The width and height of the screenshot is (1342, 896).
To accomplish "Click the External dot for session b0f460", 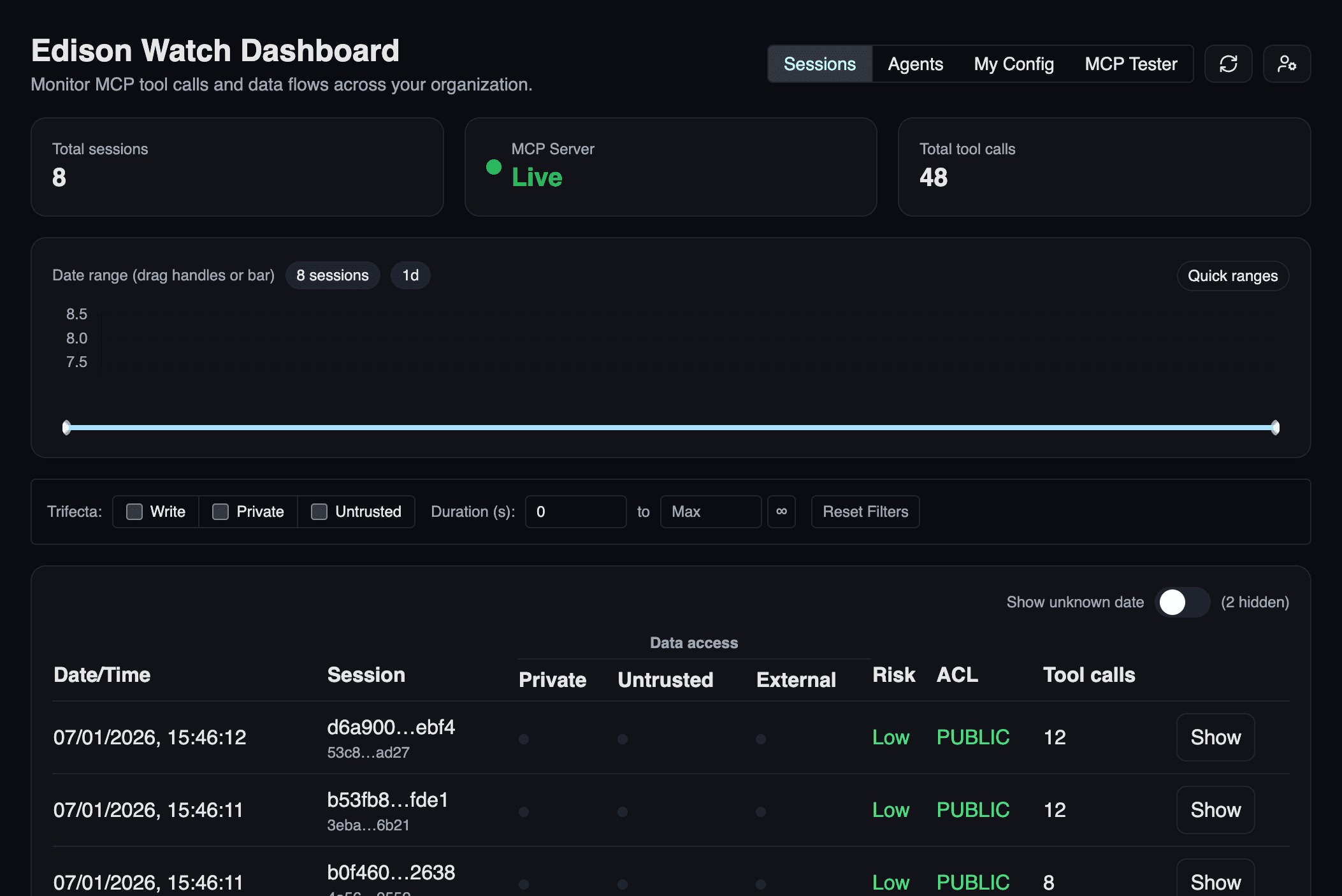I will [760, 883].
